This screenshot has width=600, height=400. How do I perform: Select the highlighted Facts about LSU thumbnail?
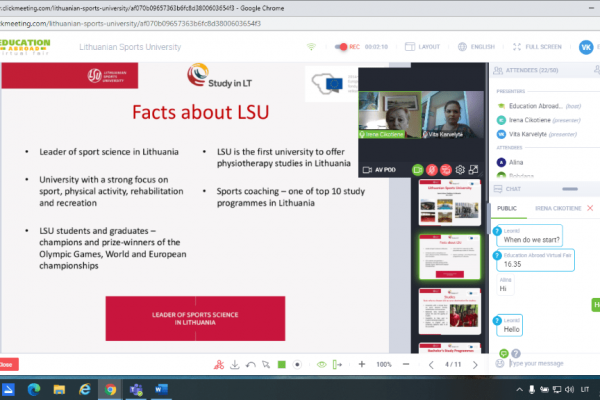(x=450, y=257)
